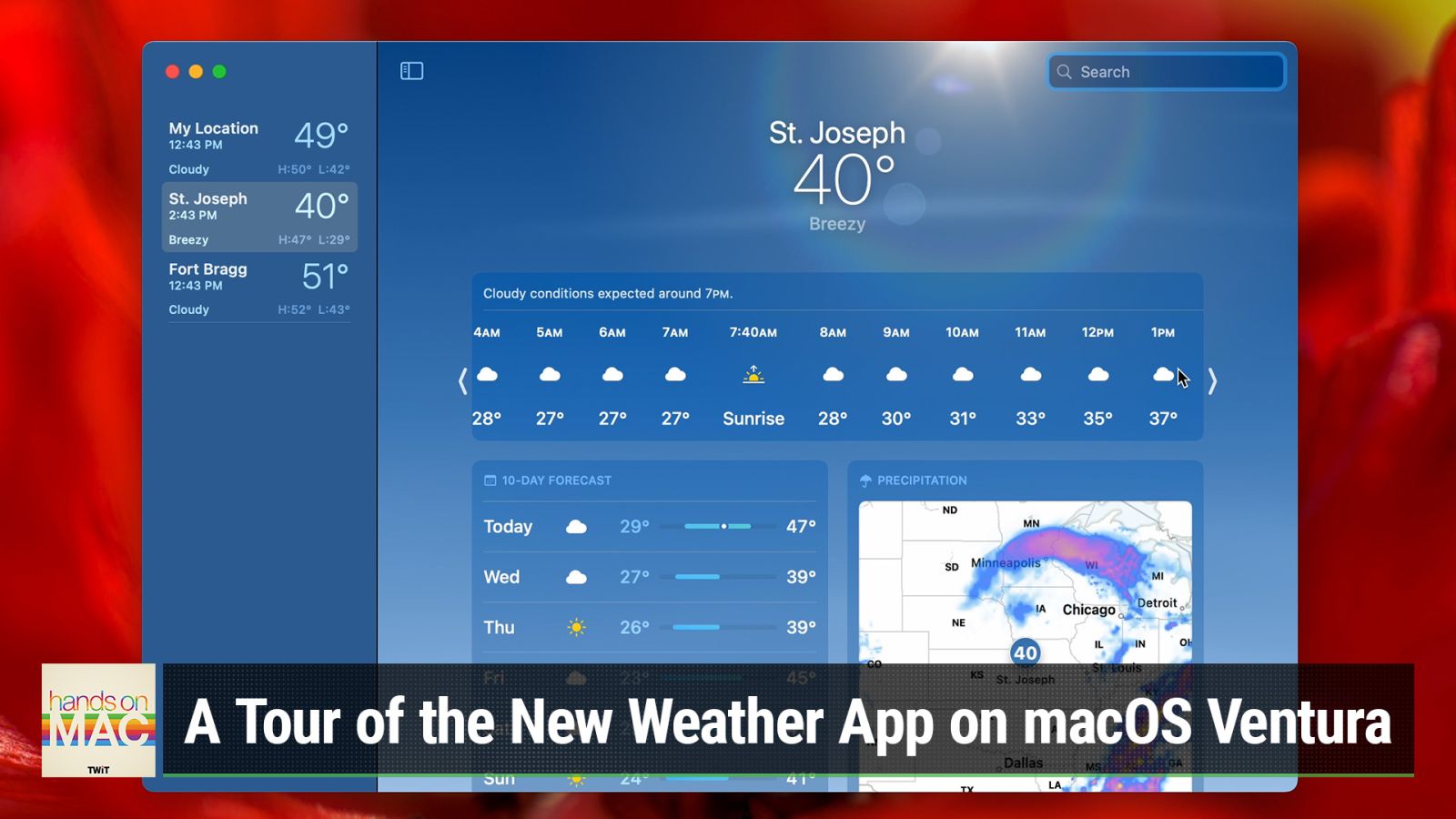Screen dimensions: 1456x819
Task: Click the magnifying glass in the search bar
Action: tap(1065, 71)
